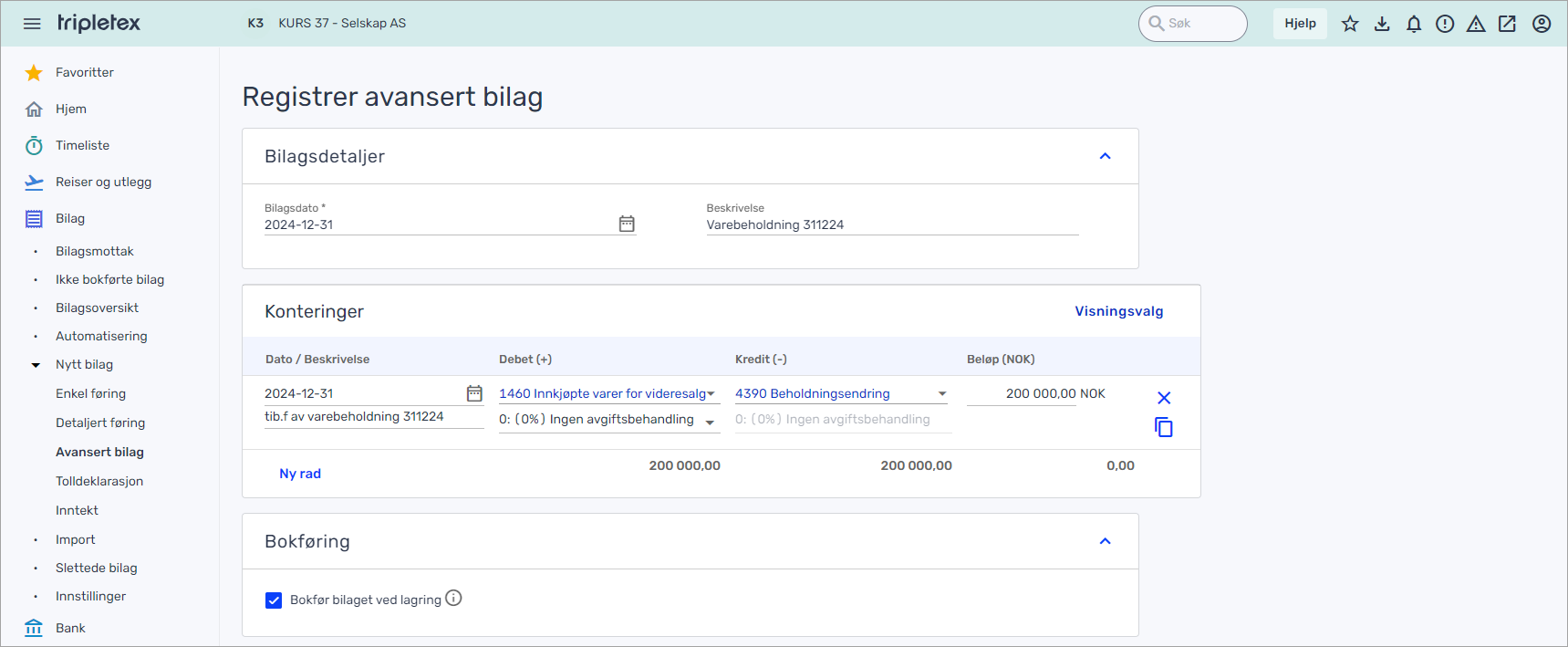Viewport: 1568px width, 647px height.
Task: Select Tolldeklarasjon
Action: click(99, 481)
